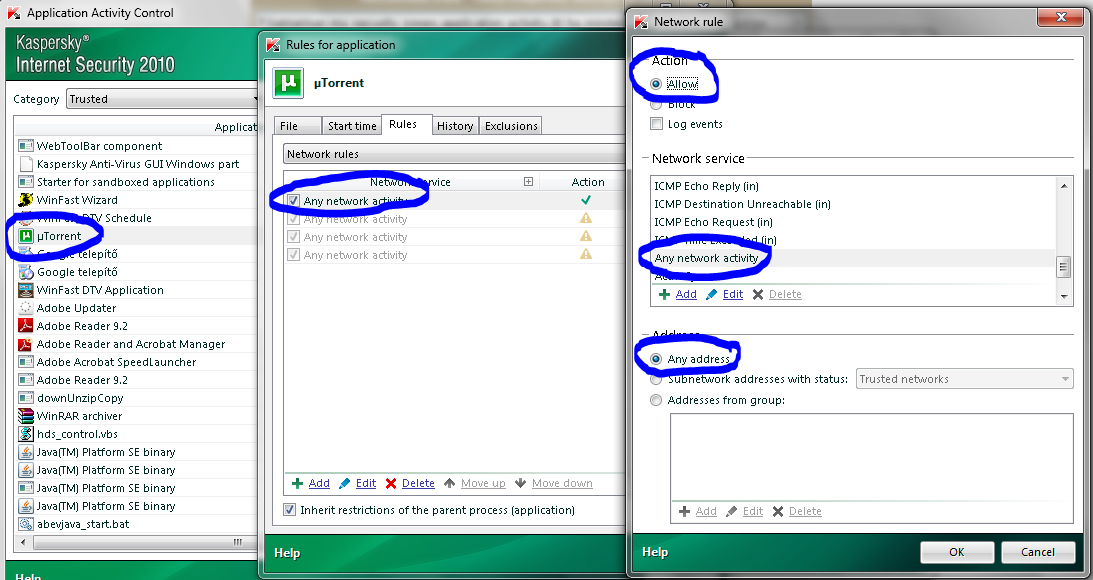Click Add link under network rules list
Image resolution: width=1093 pixels, height=580 pixels.
[x=319, y=483]
